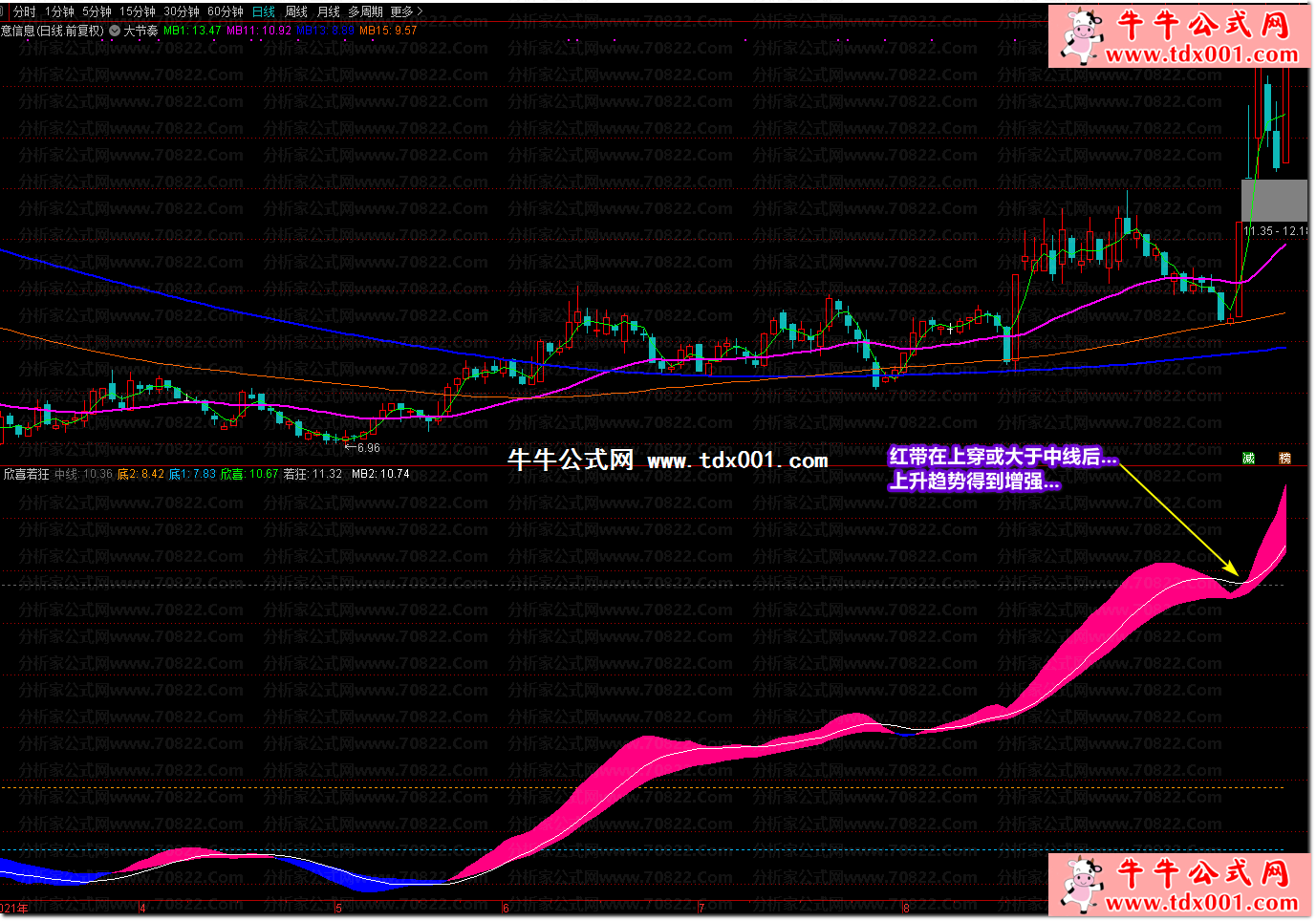Screen dimensions: 1316x921
Task: Select the 月线 monthly chart tab
Action: 328,11
